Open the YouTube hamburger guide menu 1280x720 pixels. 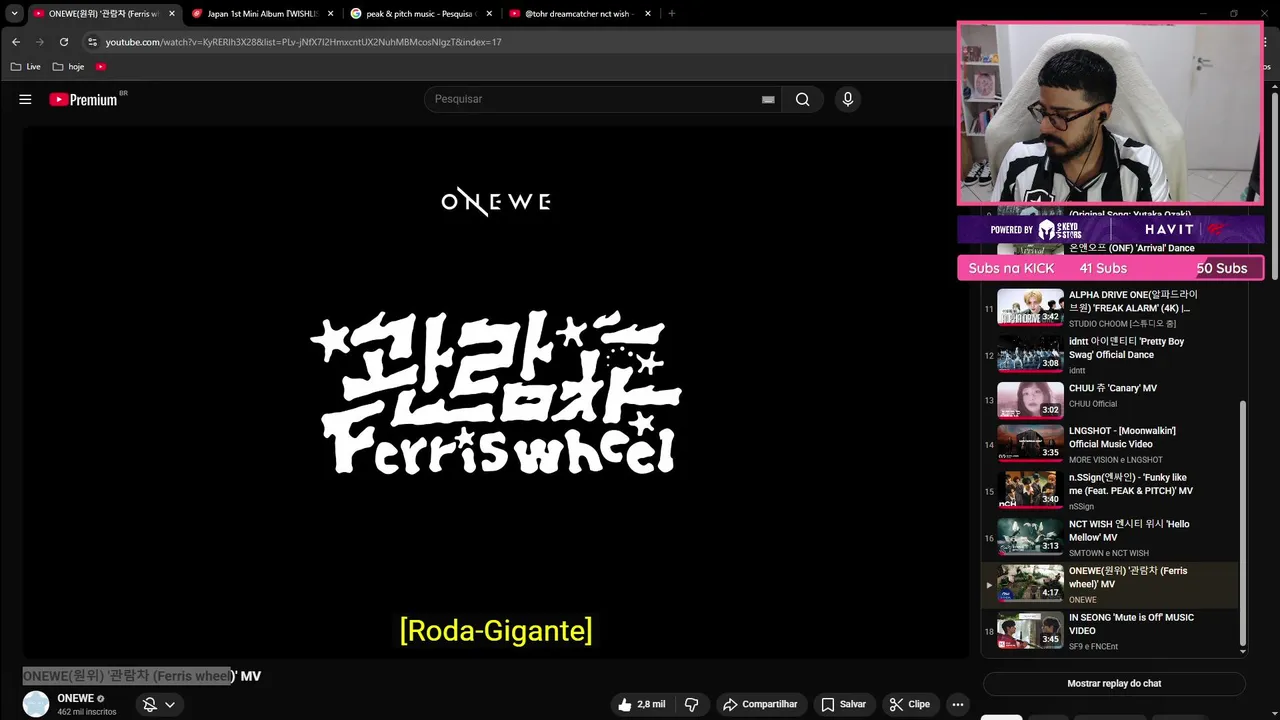pyautogui.click(x=25, y=99)
